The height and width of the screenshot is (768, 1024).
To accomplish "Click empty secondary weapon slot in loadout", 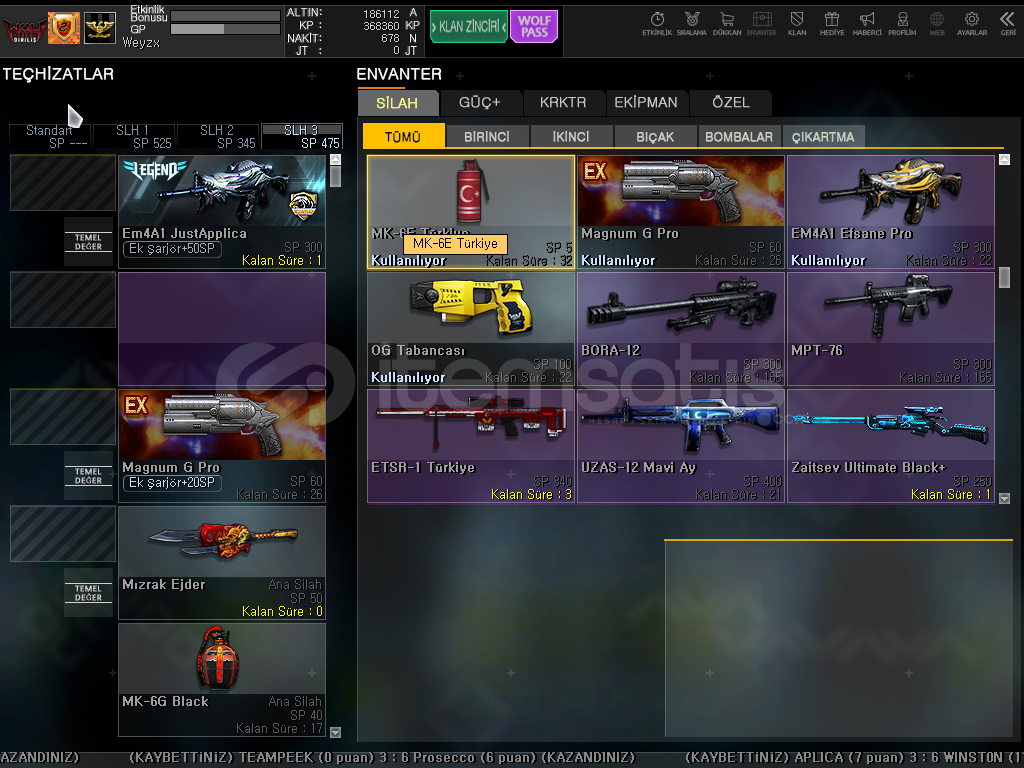I will (x=222, y=329).
